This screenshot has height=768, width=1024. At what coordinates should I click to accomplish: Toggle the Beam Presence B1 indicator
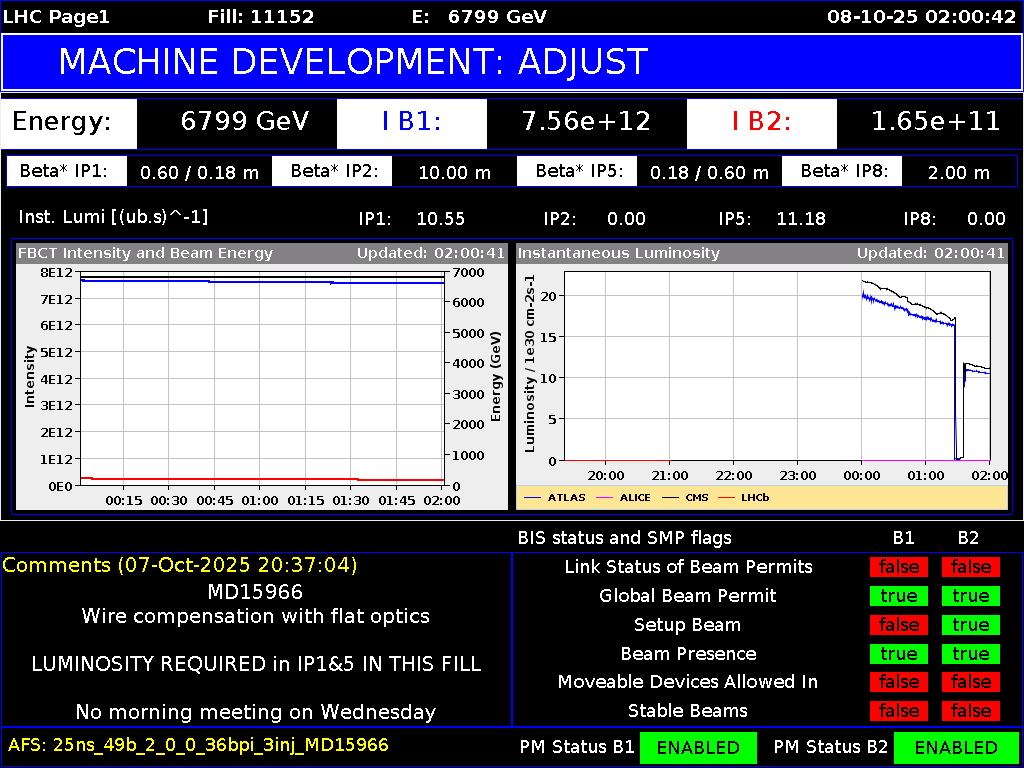point(898,654)
